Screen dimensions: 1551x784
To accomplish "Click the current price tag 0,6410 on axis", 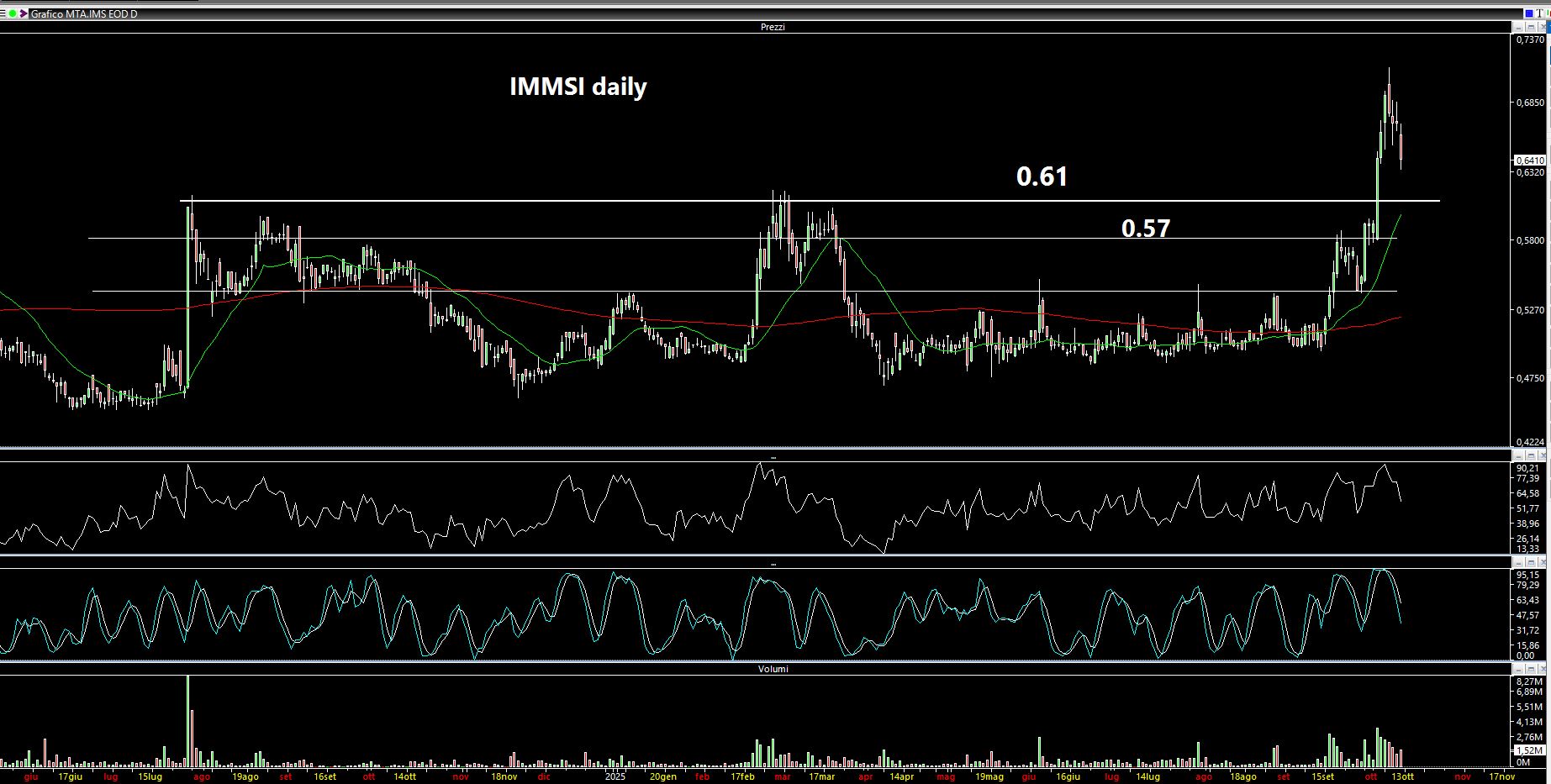I will (x=1531, y=160).
